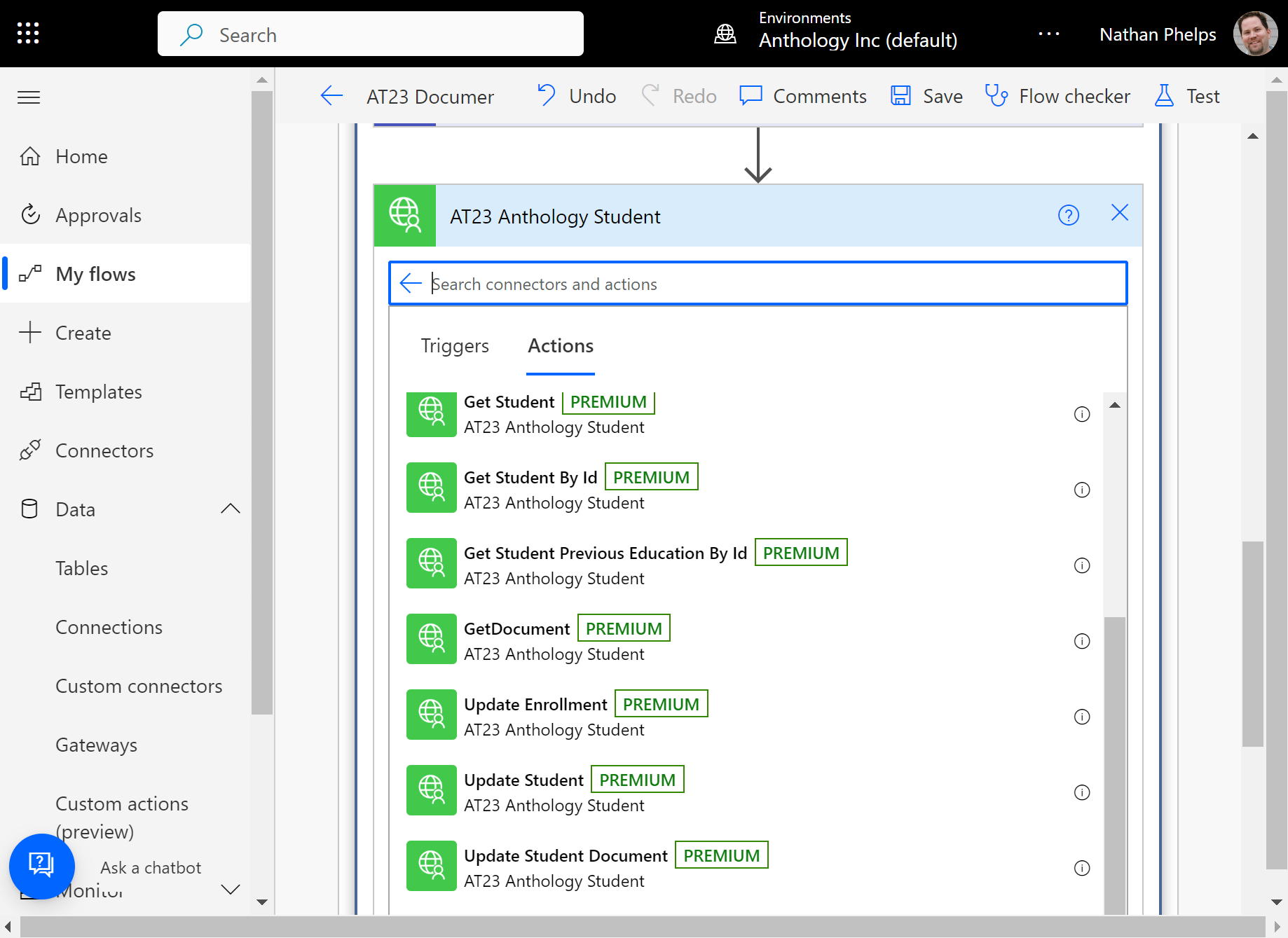
Task: Close the AT23 Anthology Student card
Action: pyautogui.click(x=1119, y=213)
